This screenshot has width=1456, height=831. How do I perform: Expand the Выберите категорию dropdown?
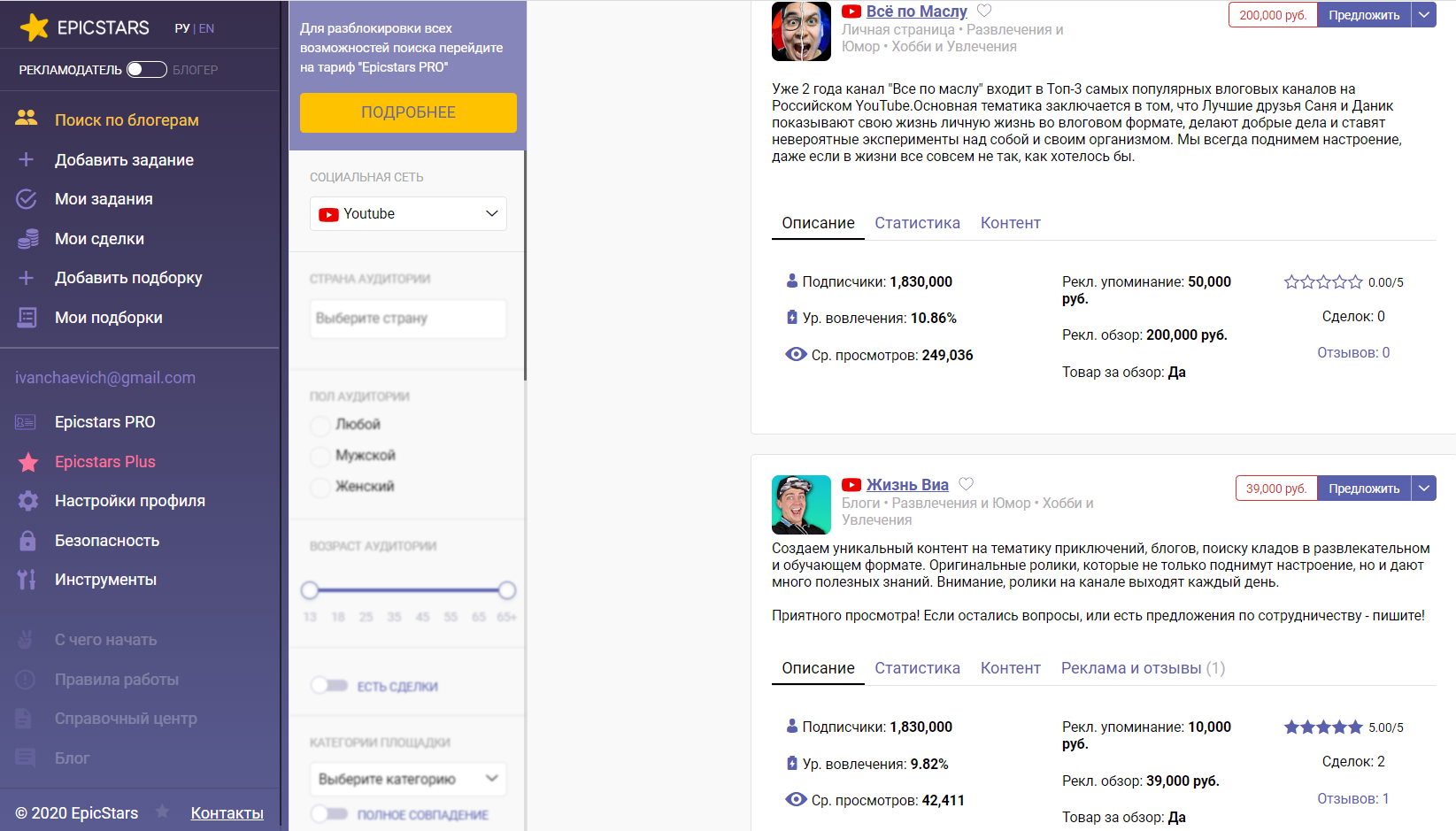(408, 779)
